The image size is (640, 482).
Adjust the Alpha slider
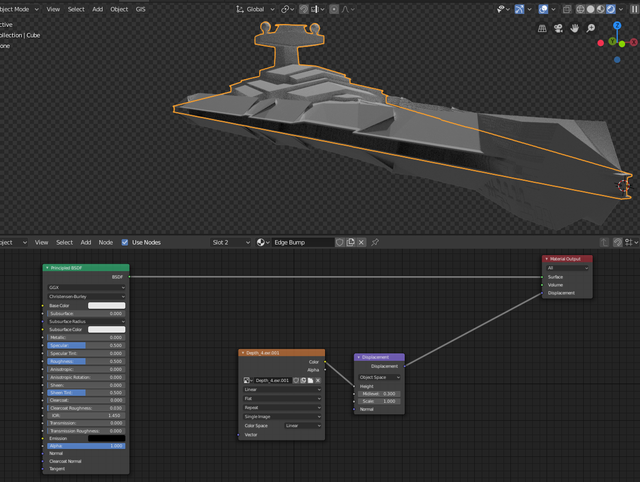point(86,446)
